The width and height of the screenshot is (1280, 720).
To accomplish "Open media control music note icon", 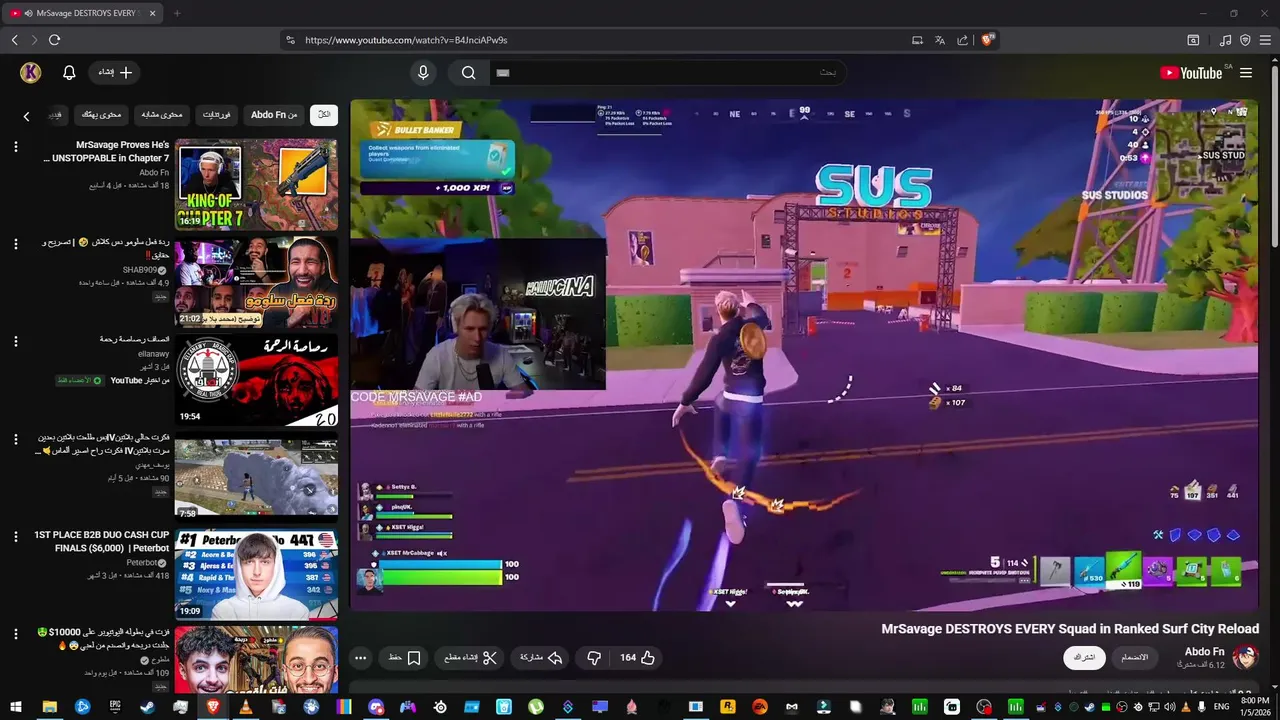I will pos(1225,40).
